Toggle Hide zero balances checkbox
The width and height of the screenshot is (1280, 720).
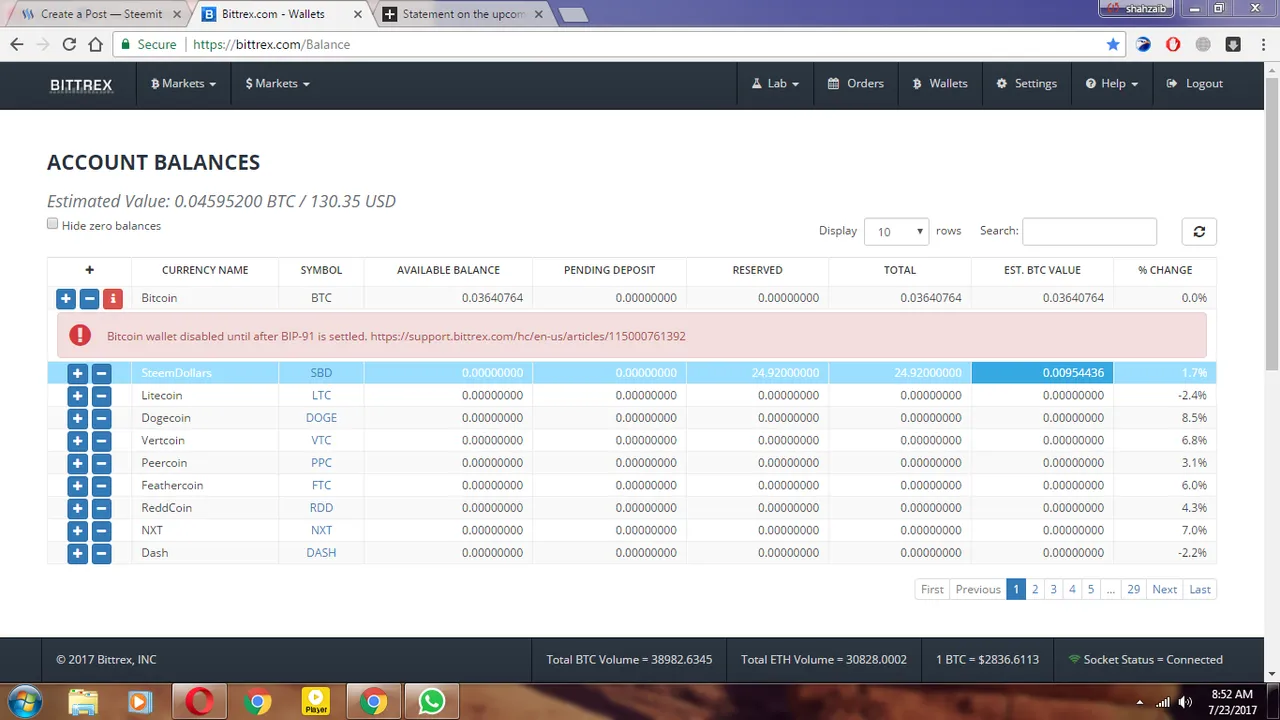[52, 224]
